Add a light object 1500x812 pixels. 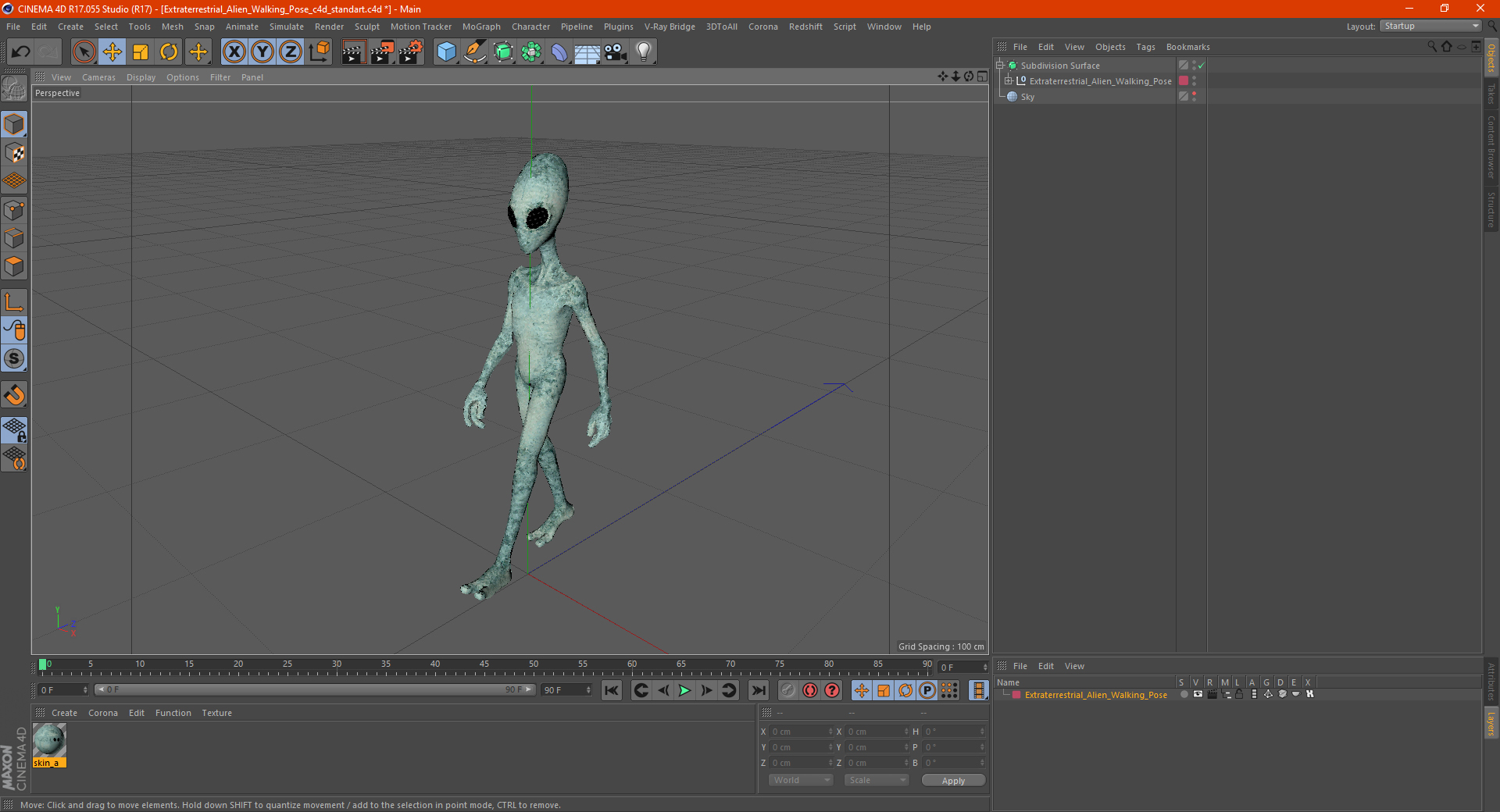point(644,52)
